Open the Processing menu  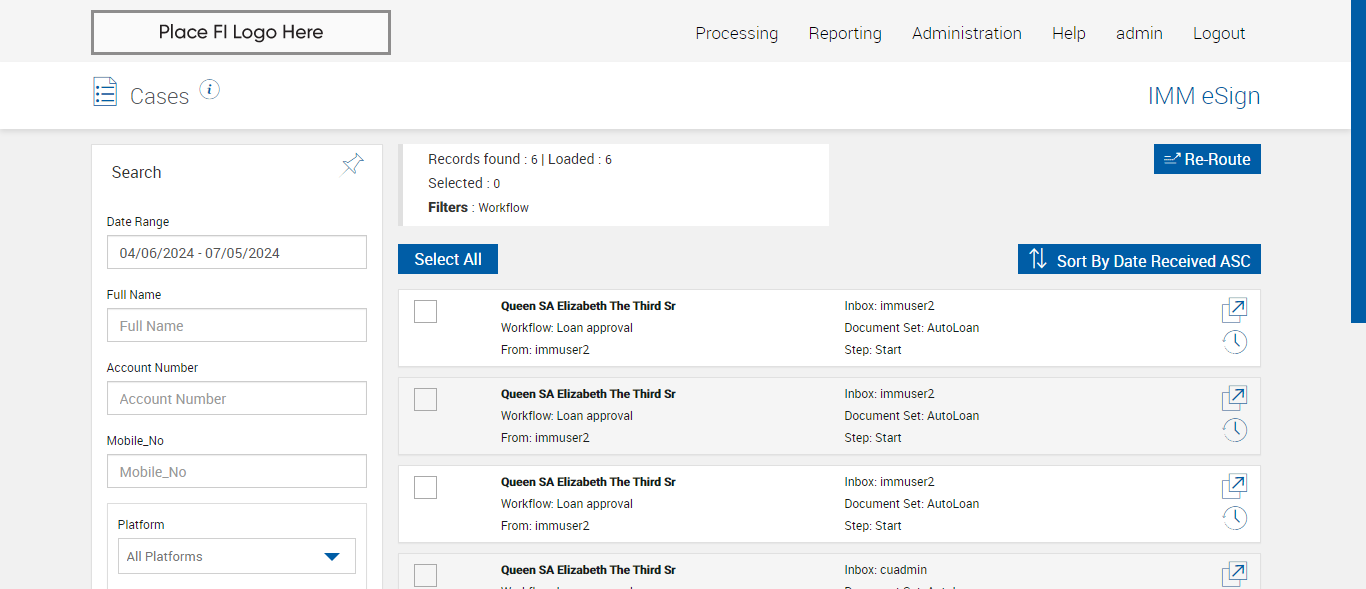(736, 33)
